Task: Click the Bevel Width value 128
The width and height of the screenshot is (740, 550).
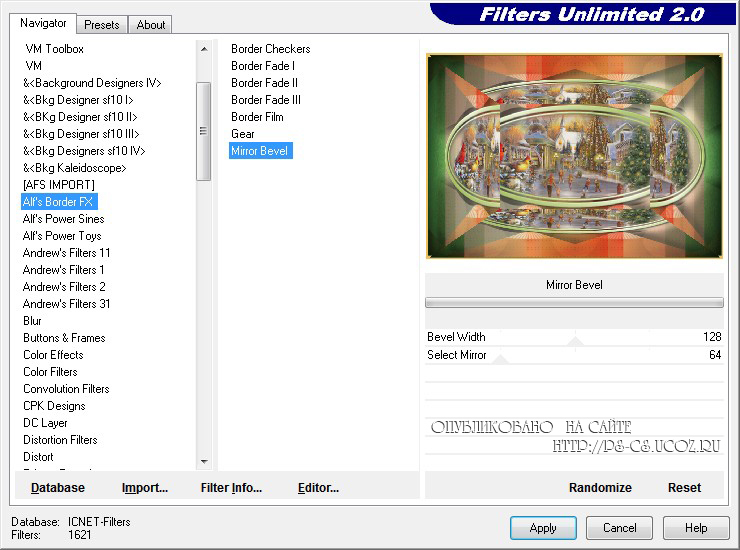Action: point(712,337)
